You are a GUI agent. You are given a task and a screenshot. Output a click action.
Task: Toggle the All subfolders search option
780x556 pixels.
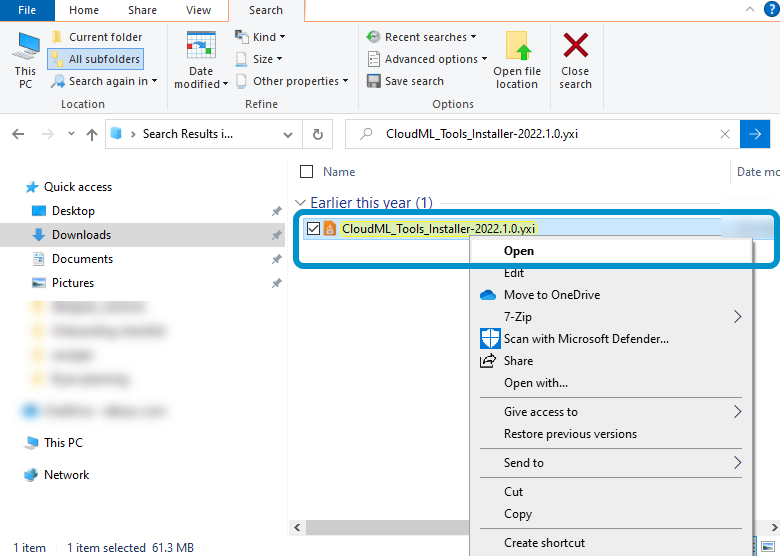[x=96, y=59]
